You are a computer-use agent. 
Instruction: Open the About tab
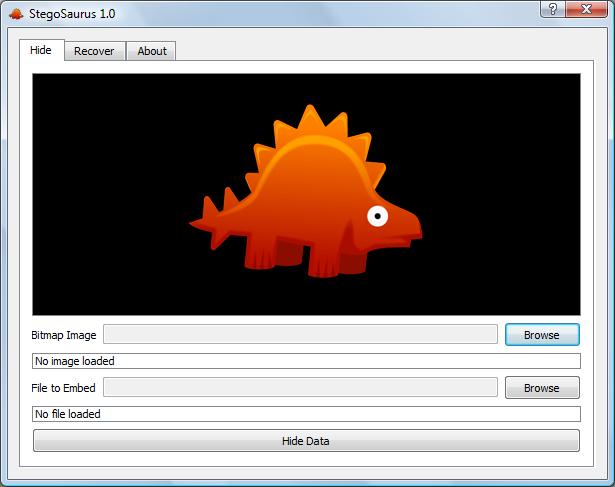click(x=151, y=51)
